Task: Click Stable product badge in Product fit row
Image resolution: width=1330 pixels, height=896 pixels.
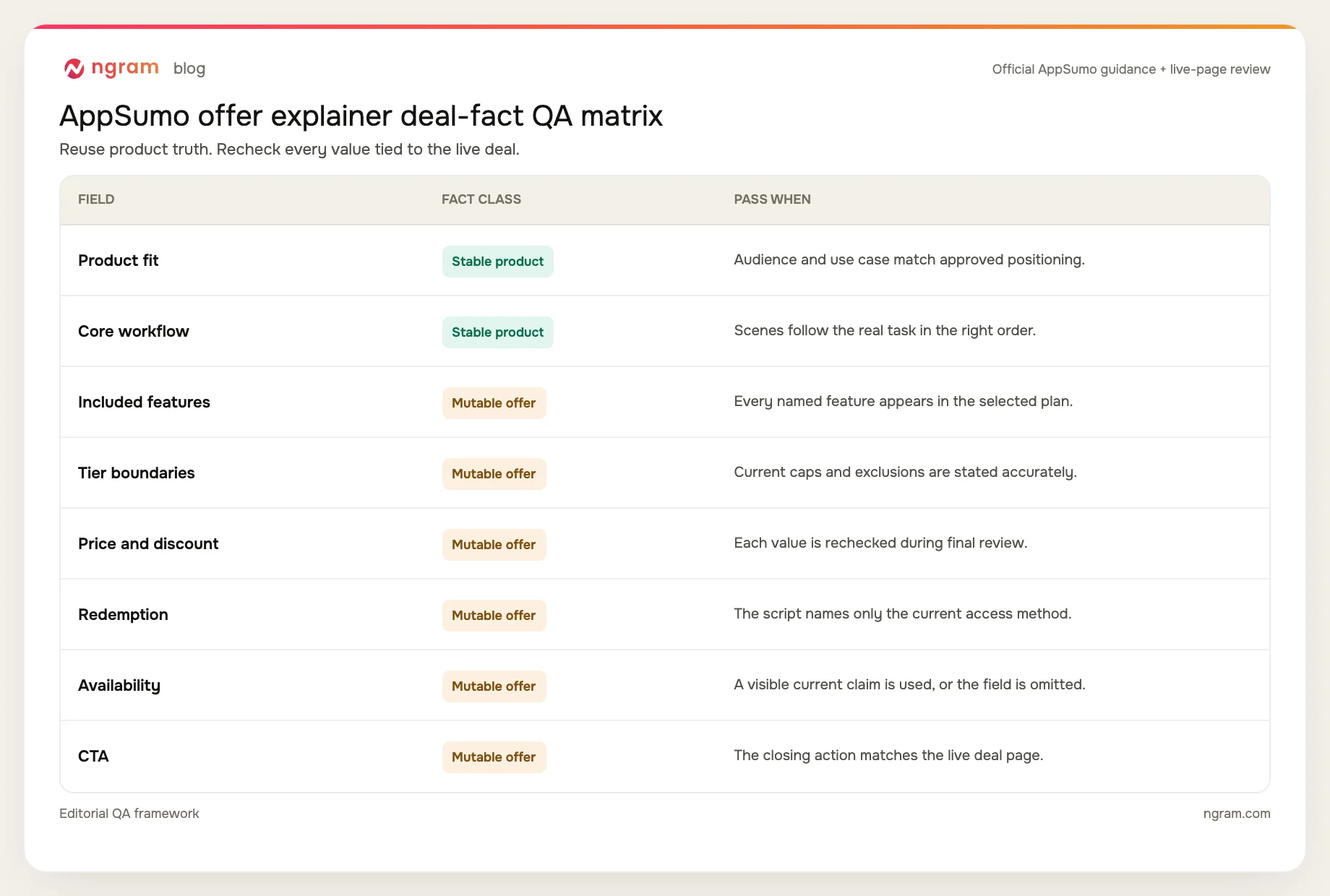Action: pyautogui.click(x=497, y=262)
